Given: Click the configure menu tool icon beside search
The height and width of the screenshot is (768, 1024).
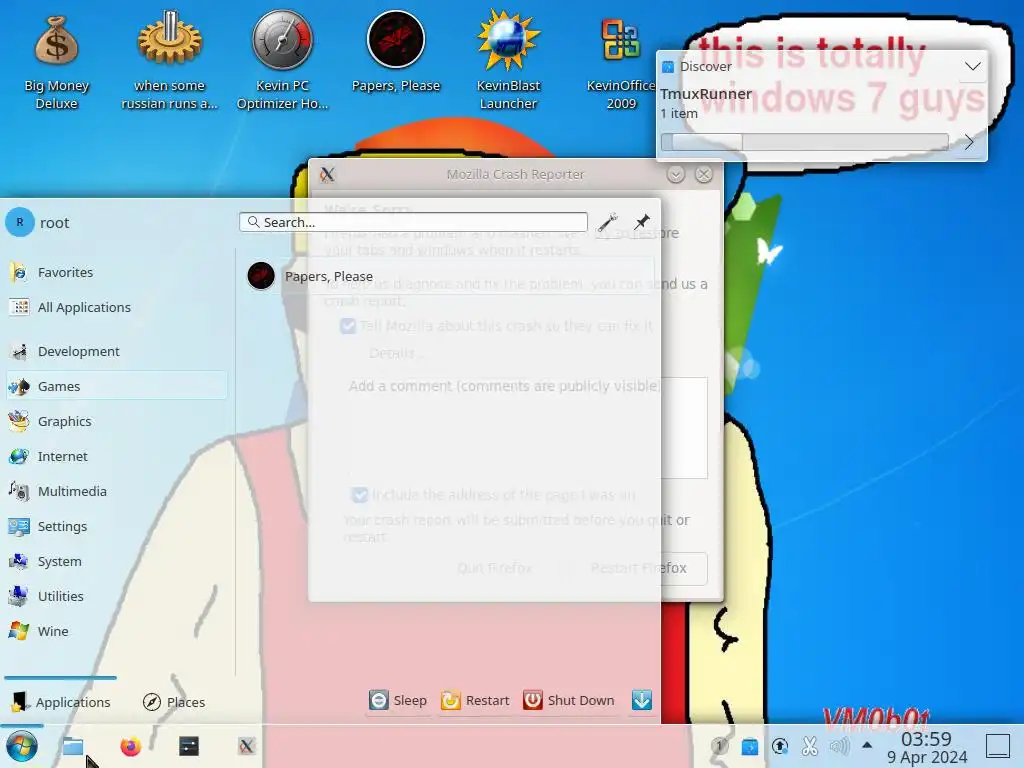Looking at the screenshot, I should coord(607,222).
